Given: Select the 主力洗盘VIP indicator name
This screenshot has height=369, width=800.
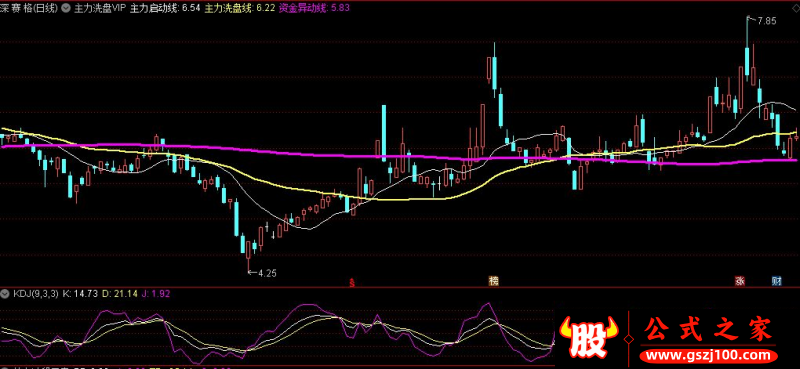Looking at the screenshot, I should pyautogui.click(x=99, y=8).
